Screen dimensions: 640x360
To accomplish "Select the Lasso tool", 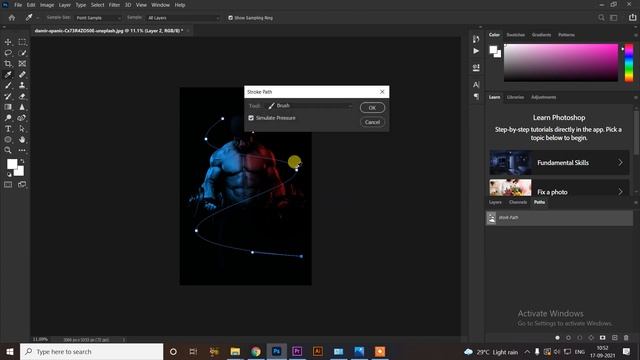I will (8, 53).
